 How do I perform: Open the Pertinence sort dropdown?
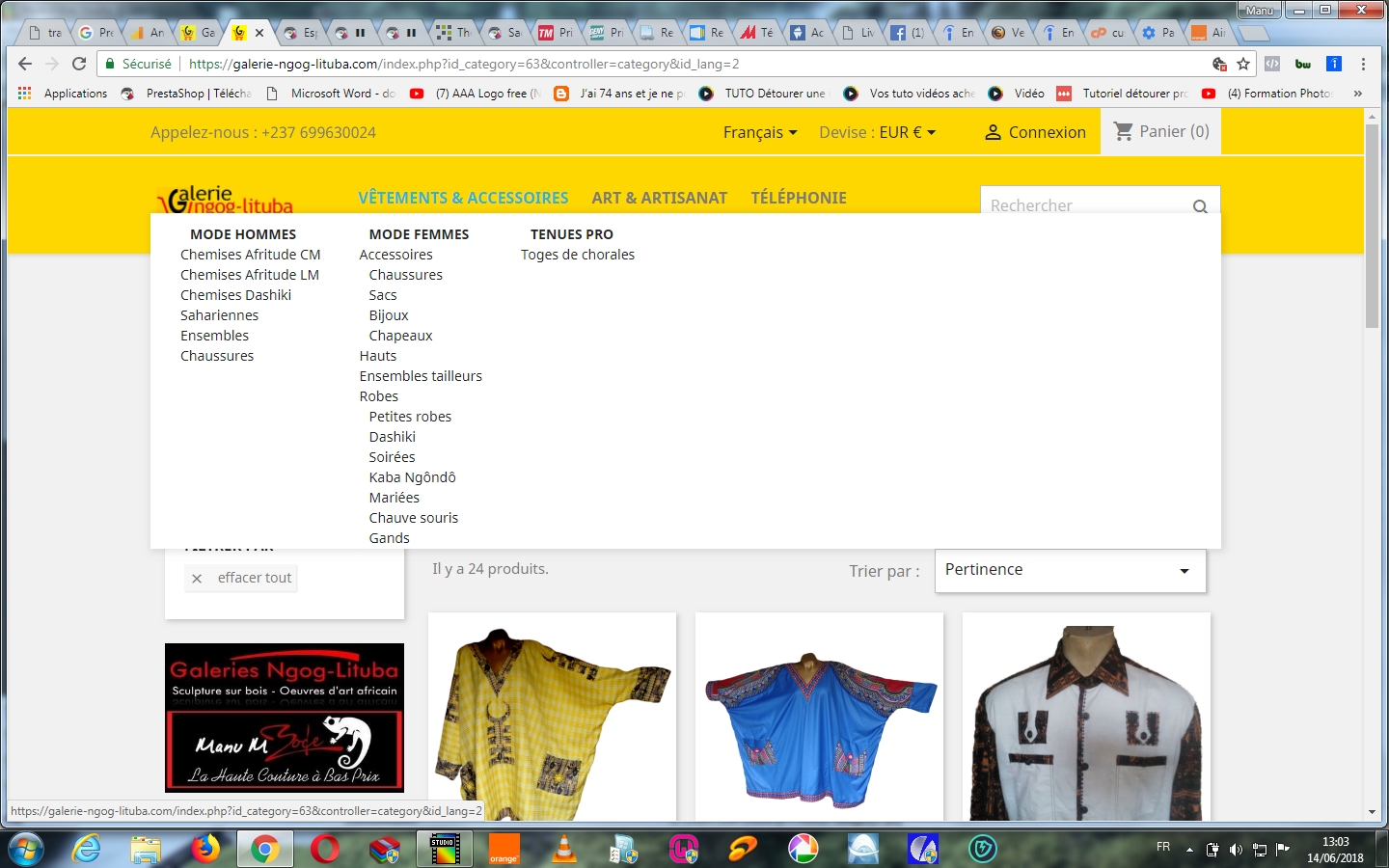click(1071, 571)
